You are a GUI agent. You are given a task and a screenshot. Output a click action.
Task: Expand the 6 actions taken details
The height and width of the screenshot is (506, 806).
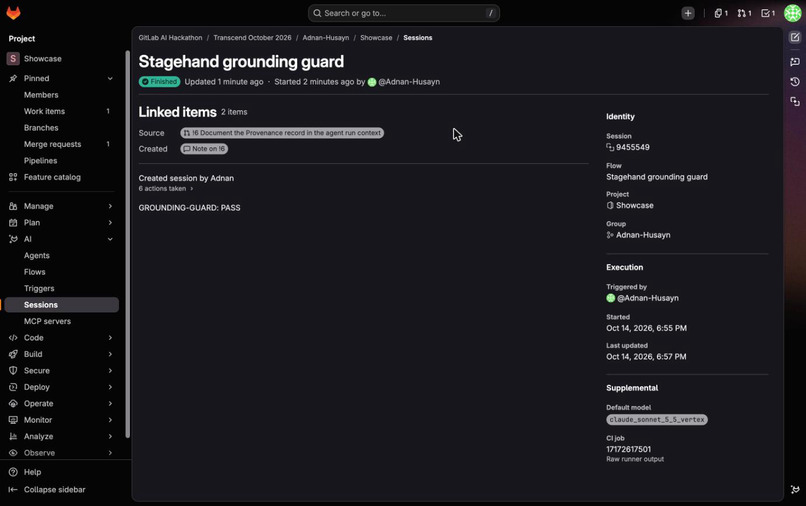166,189
